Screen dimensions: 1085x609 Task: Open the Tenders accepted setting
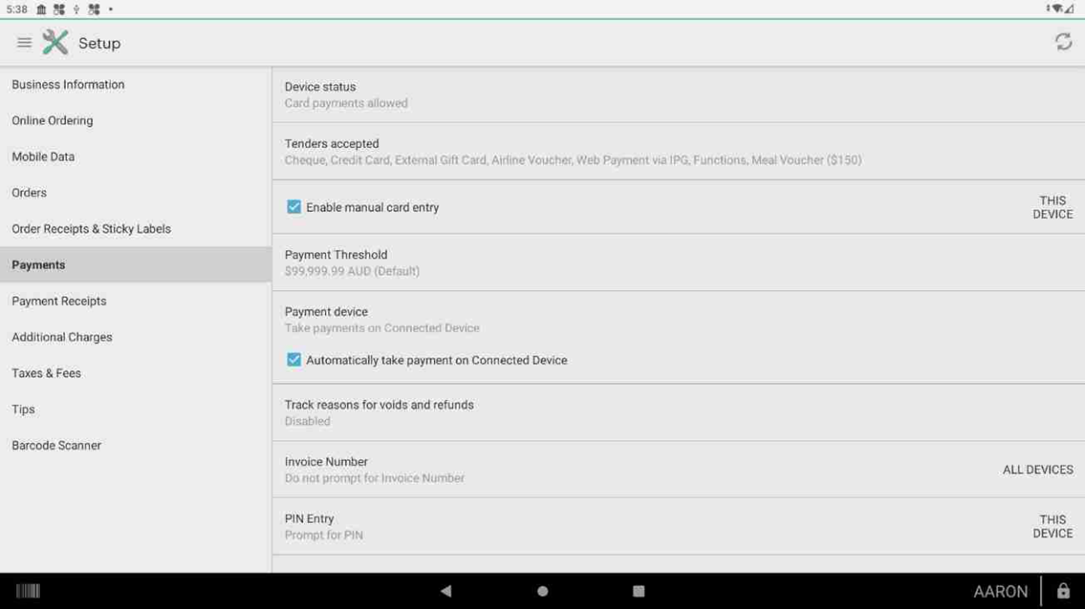click(678, 152)
